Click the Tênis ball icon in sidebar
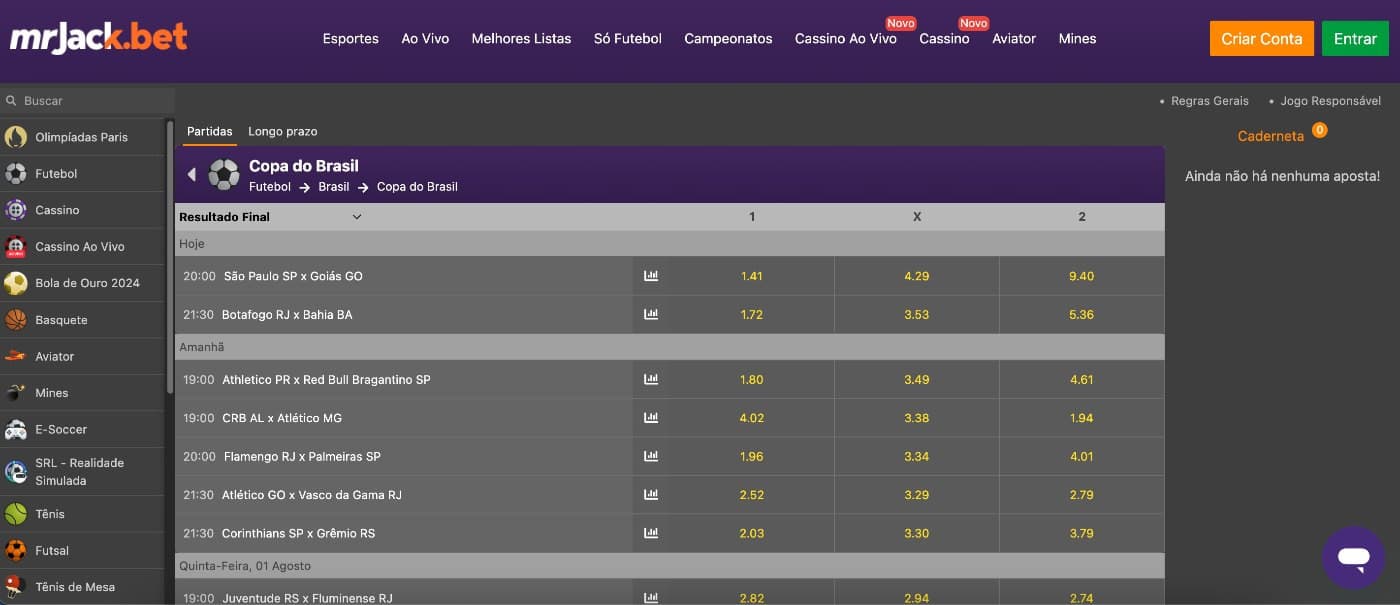The height and width of the screenshot is (605, 1400). pos(16,514)
